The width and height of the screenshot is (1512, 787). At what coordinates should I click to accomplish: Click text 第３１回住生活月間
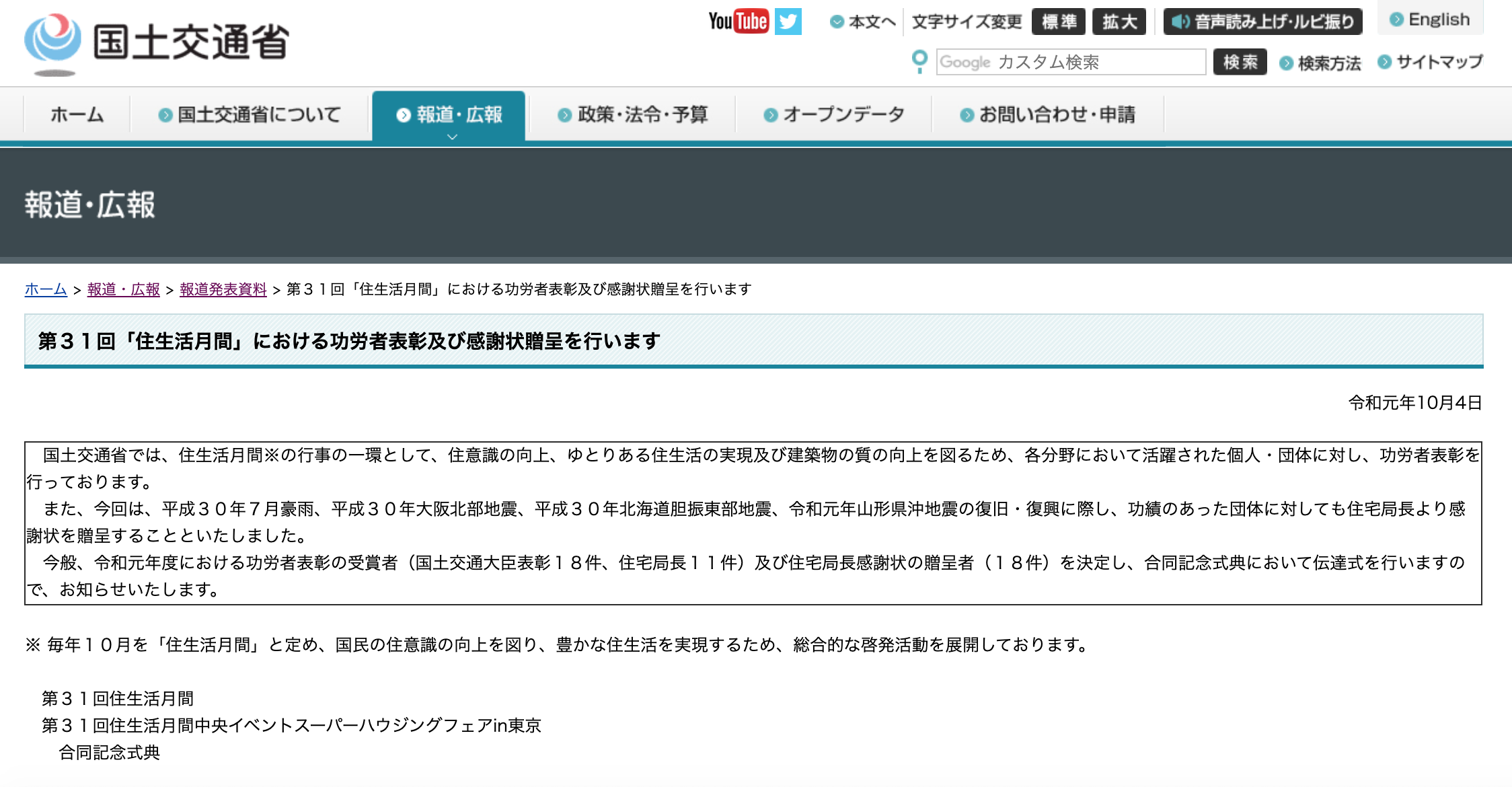[118, 699]
